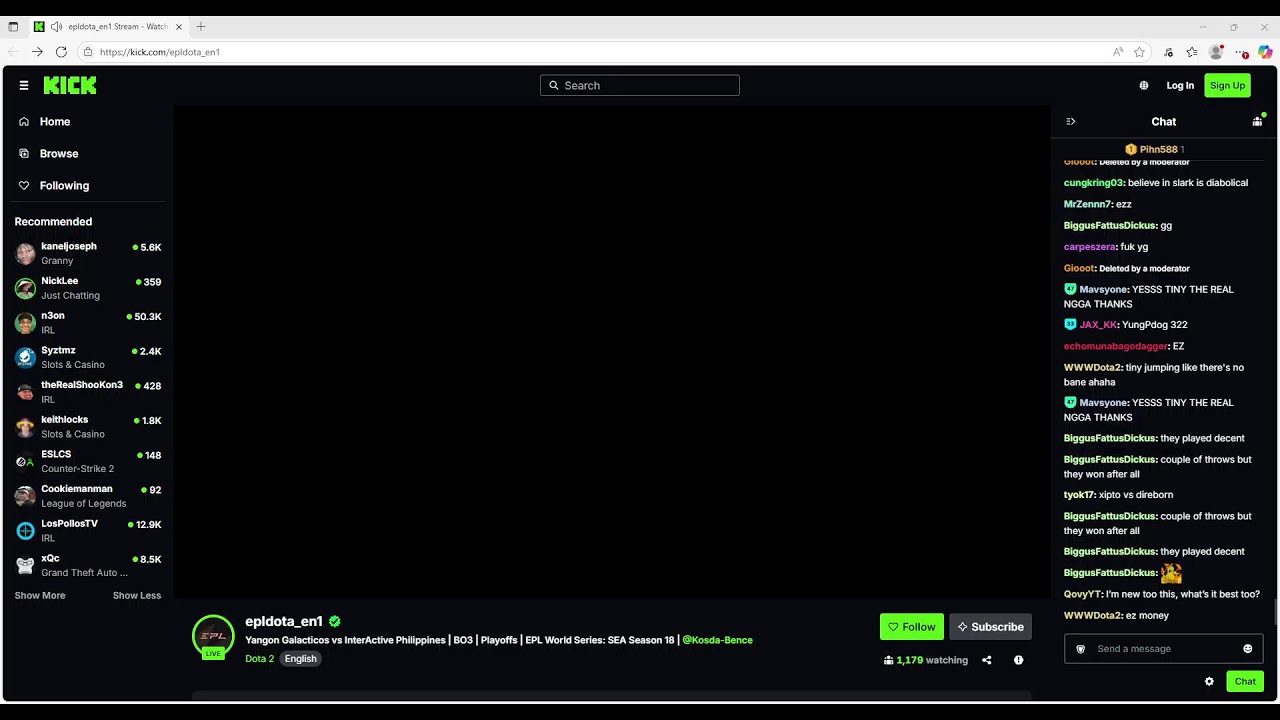
Task: Open chat settings gear
Action: pos(1209,682)
